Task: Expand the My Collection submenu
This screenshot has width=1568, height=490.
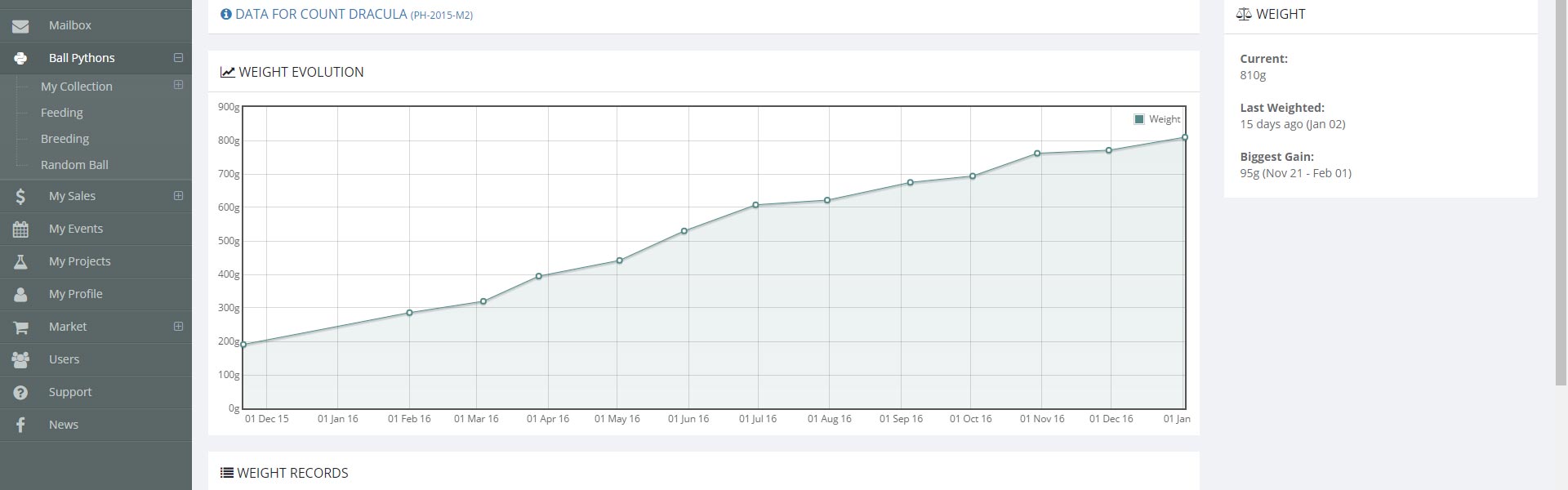Action: point(178,85)
